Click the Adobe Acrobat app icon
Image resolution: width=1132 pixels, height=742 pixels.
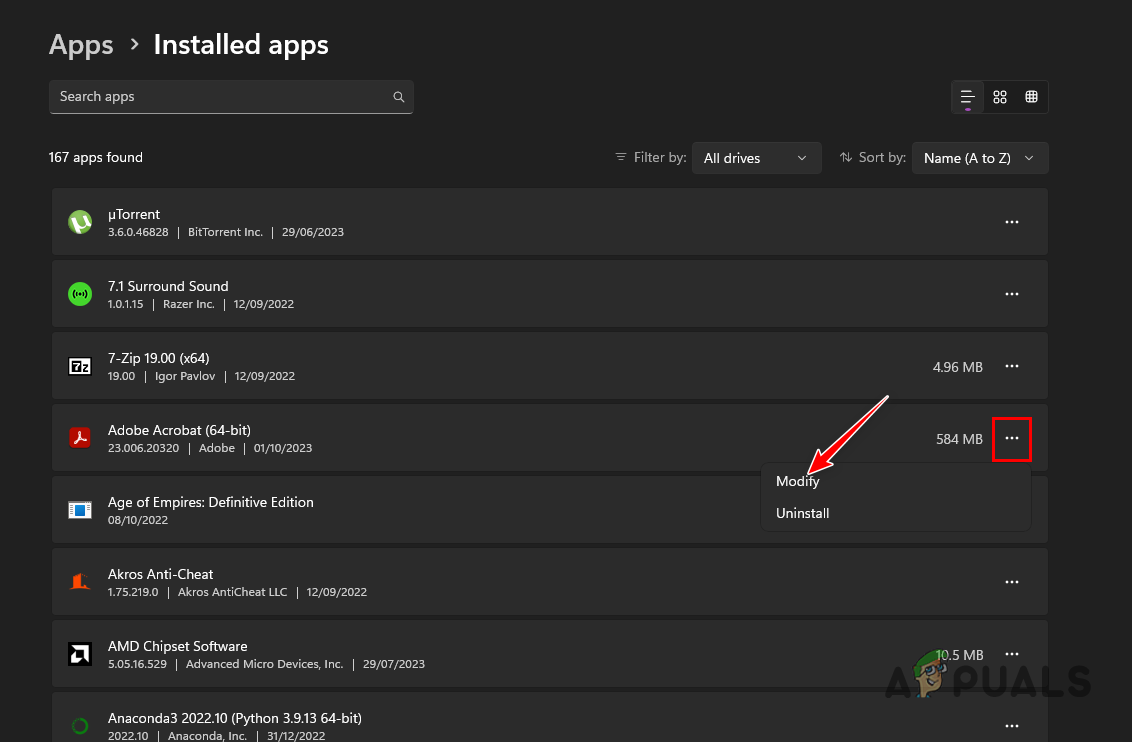[x=80, y=438]
